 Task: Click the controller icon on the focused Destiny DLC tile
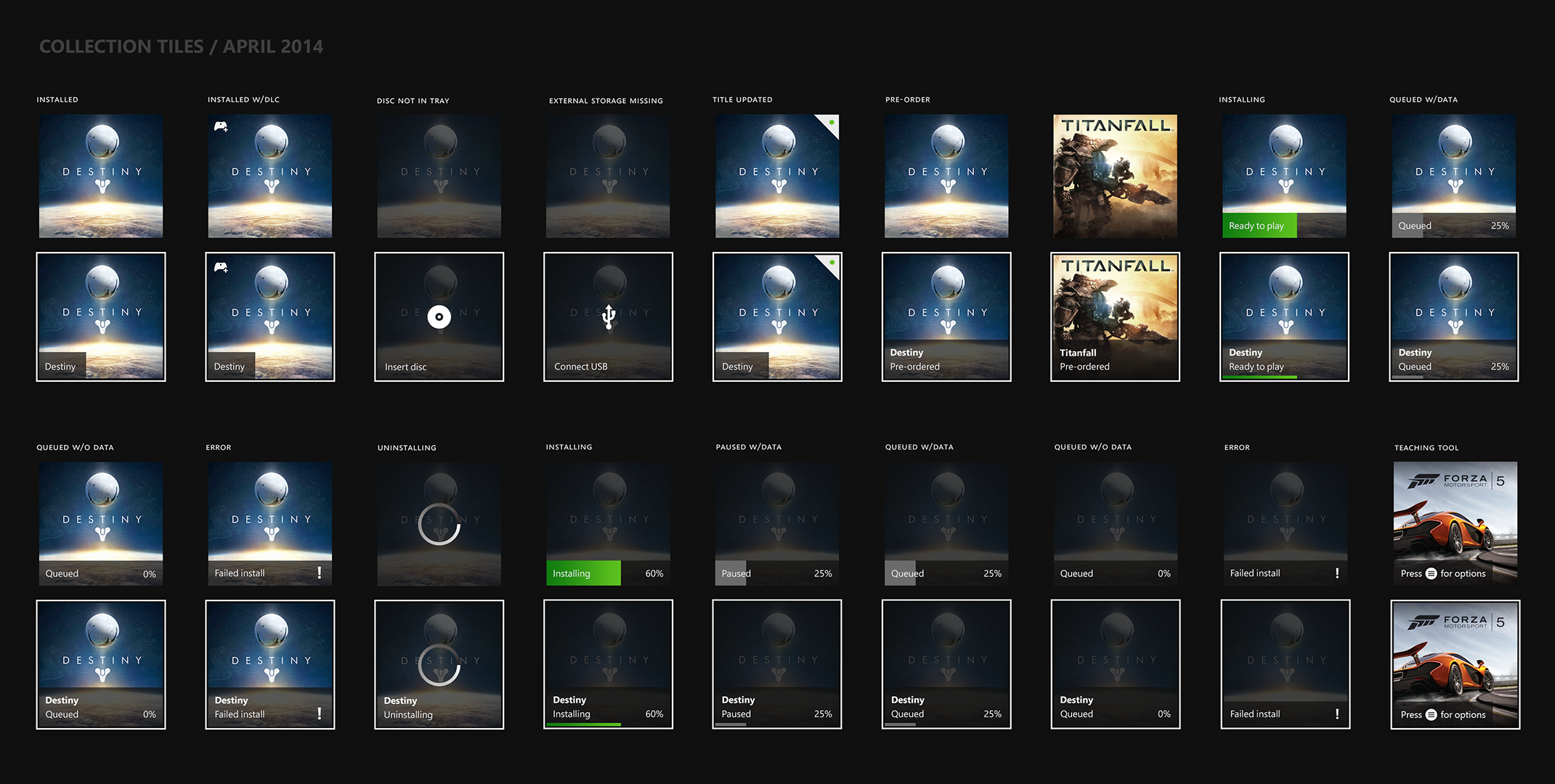click(221, 268)
